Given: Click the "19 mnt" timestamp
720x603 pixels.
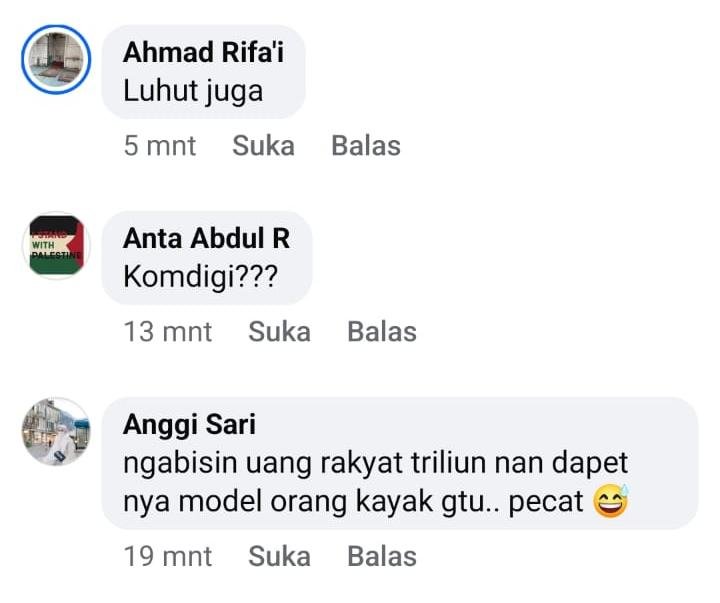Looking at the screenshot, I should [168, 556].
